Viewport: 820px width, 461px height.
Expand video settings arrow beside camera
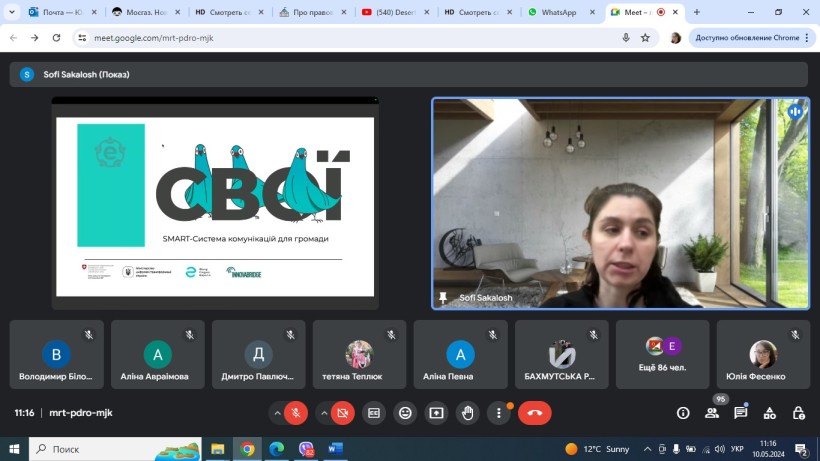[x=324, y=413]
